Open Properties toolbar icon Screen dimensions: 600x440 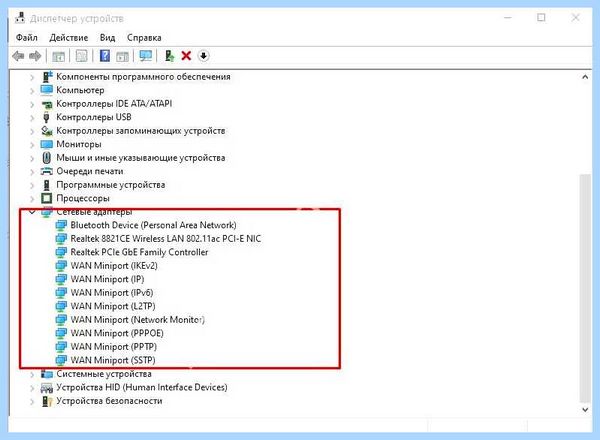(x=81, y=56)
